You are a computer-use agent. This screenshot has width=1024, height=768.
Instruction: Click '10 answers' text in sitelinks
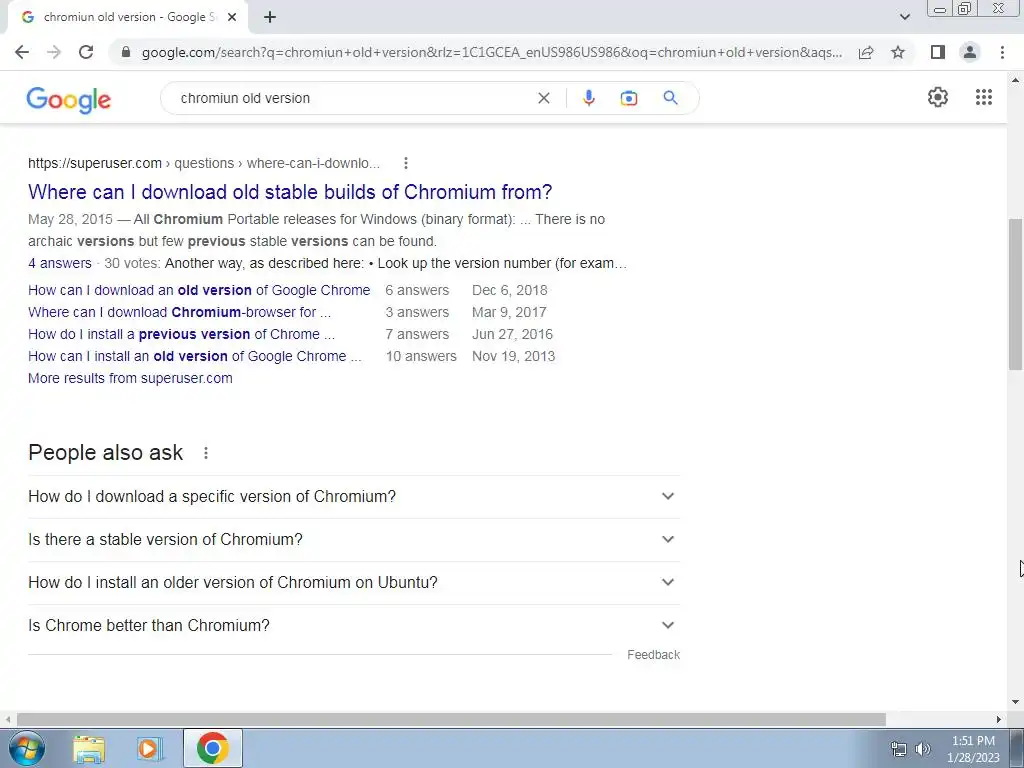coord(421,357)
